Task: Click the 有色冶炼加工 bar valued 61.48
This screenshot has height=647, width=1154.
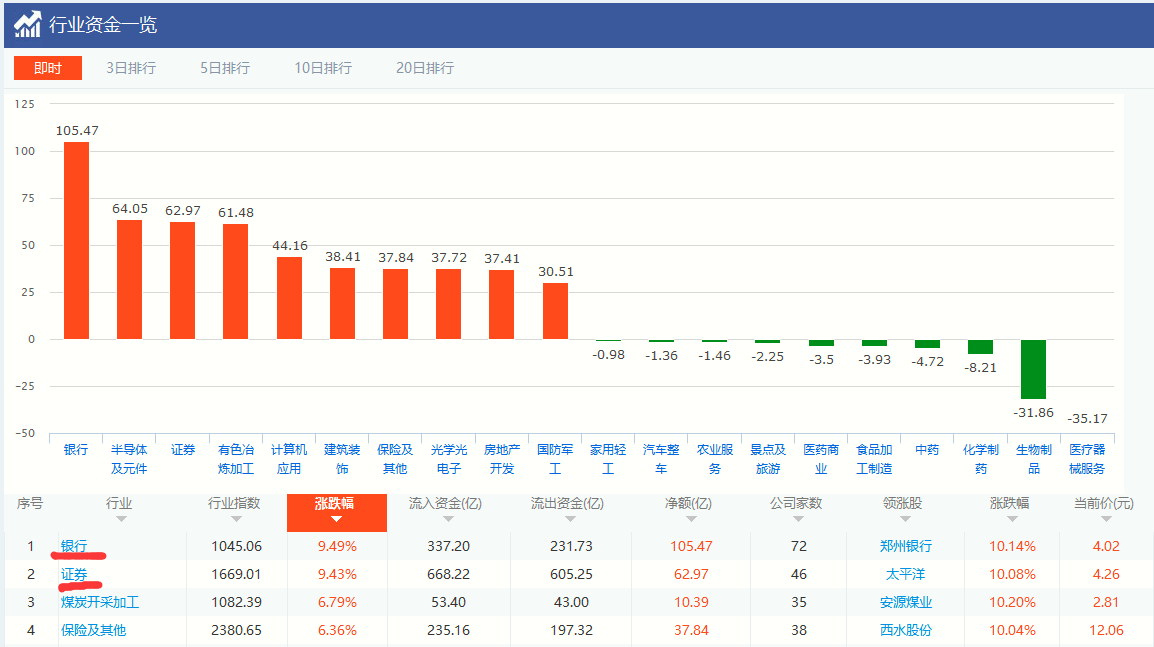Action: tap(236, 282)
